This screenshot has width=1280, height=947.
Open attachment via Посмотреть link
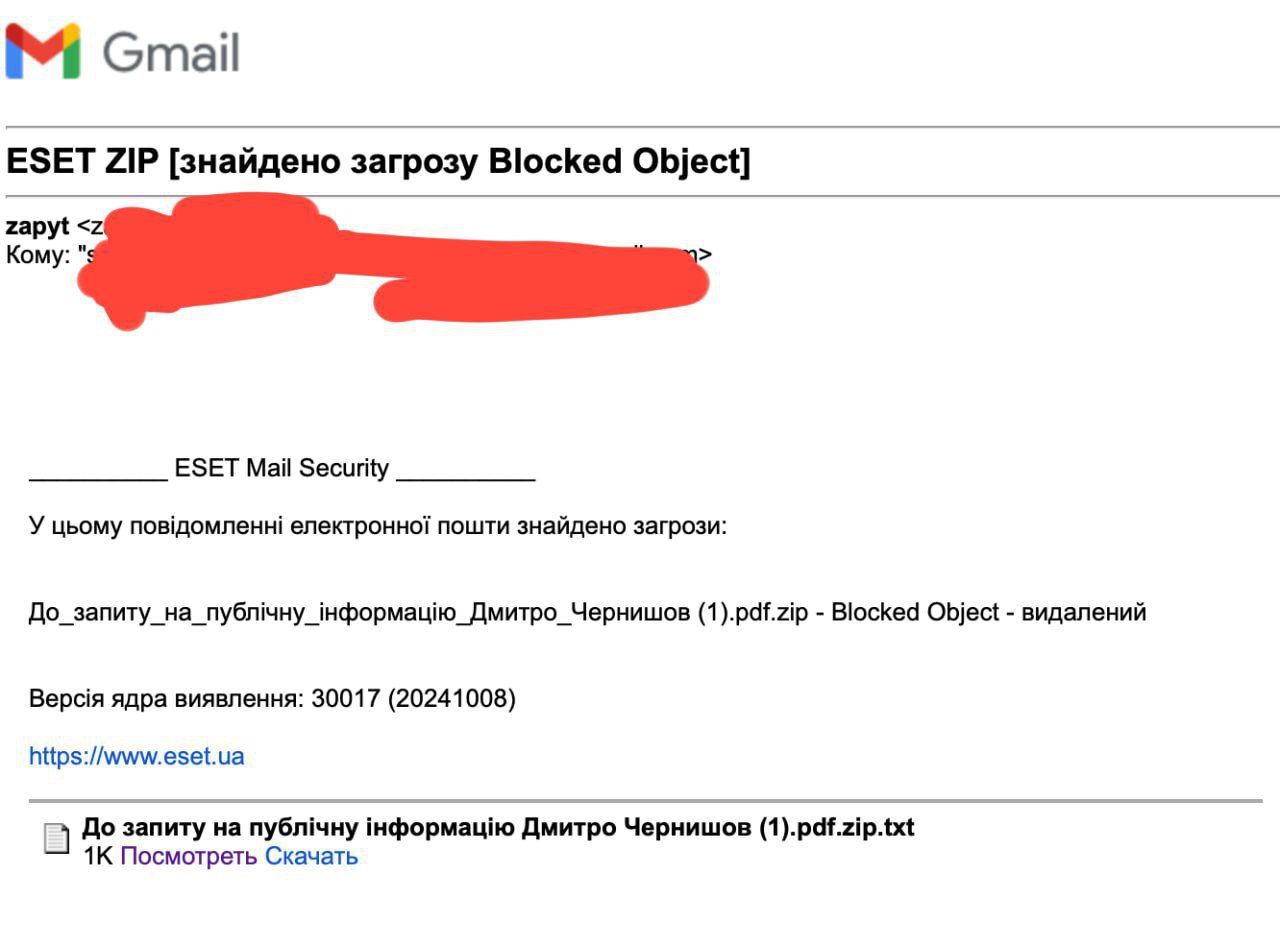point(189,857)
